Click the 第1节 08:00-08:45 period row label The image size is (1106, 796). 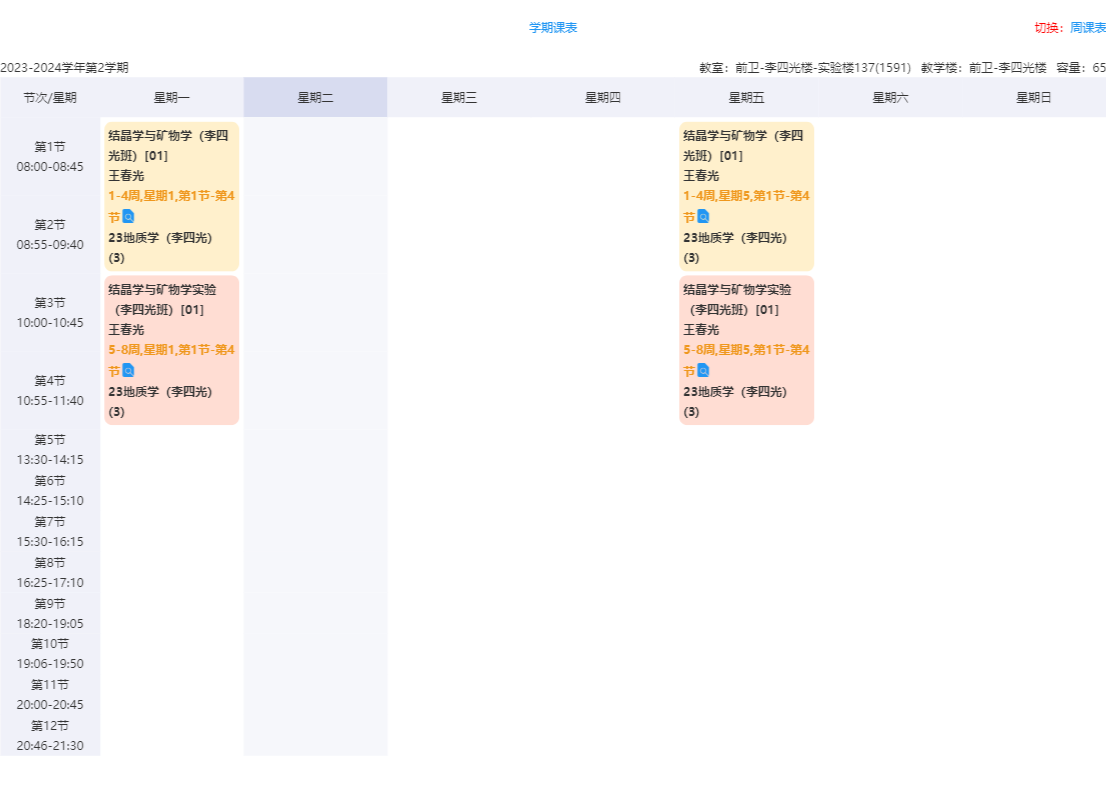(x=50, y=156)
